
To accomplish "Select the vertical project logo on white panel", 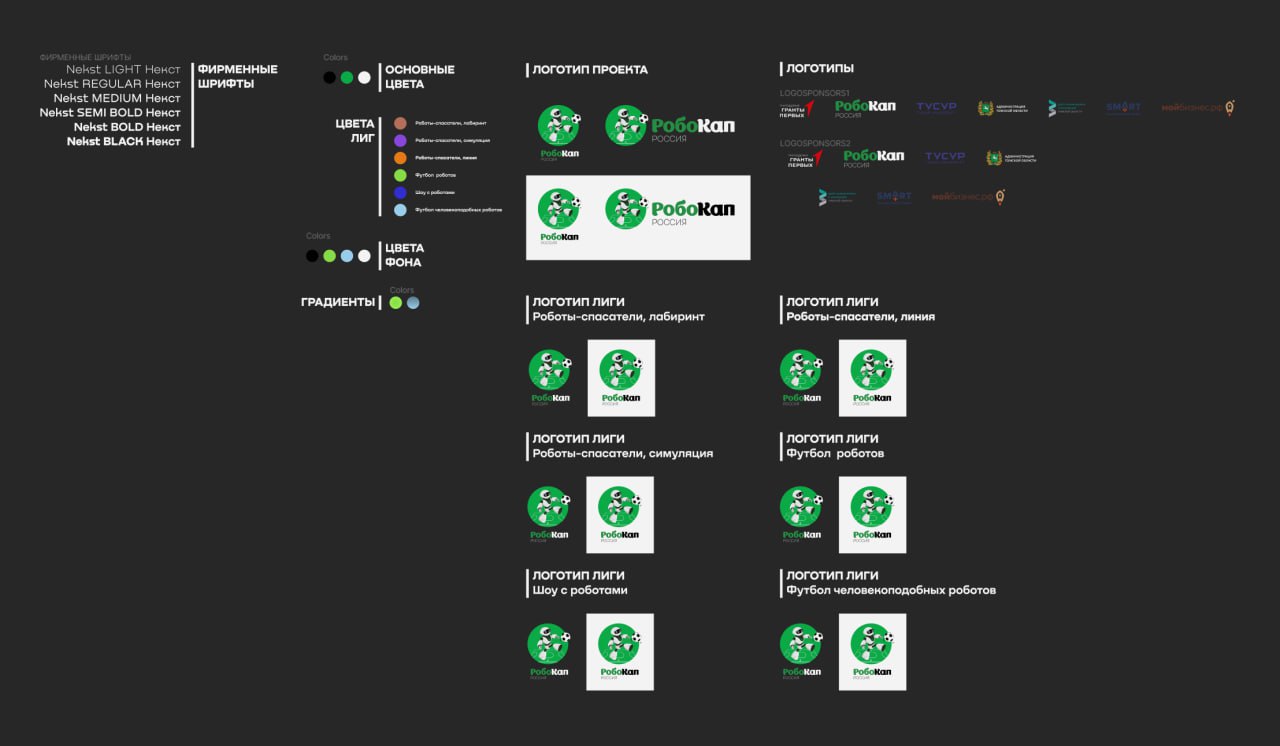I will pos(559,216).
